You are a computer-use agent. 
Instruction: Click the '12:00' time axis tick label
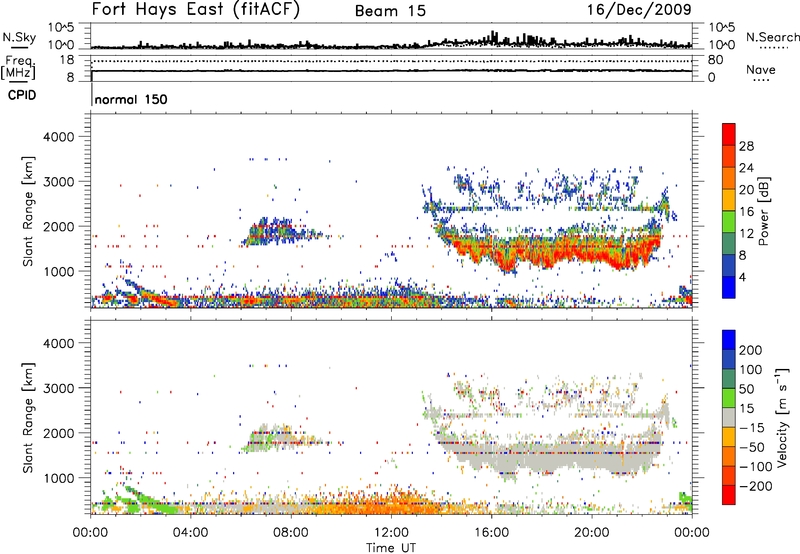(391, 533)
